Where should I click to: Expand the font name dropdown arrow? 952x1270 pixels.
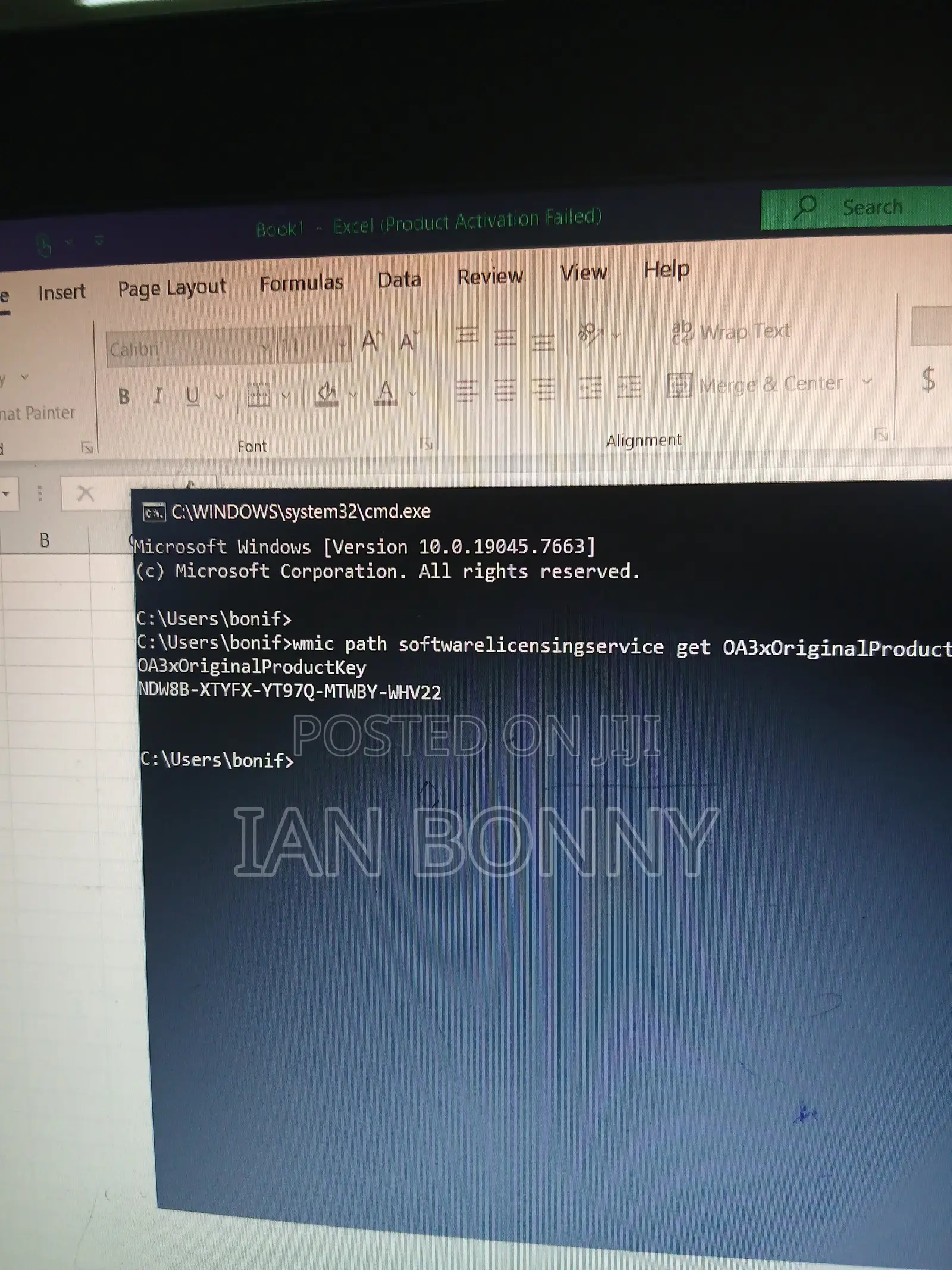(x=266, y=346)
